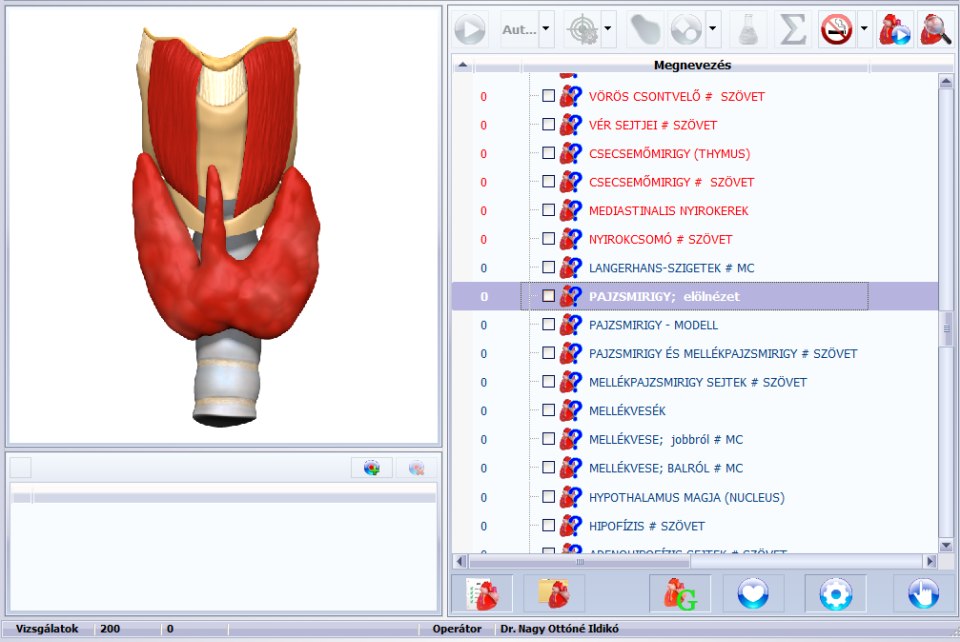Select the MELLÉKVESÉK list entry
This screenshot has height=642, width=960.
coord(619,410)
